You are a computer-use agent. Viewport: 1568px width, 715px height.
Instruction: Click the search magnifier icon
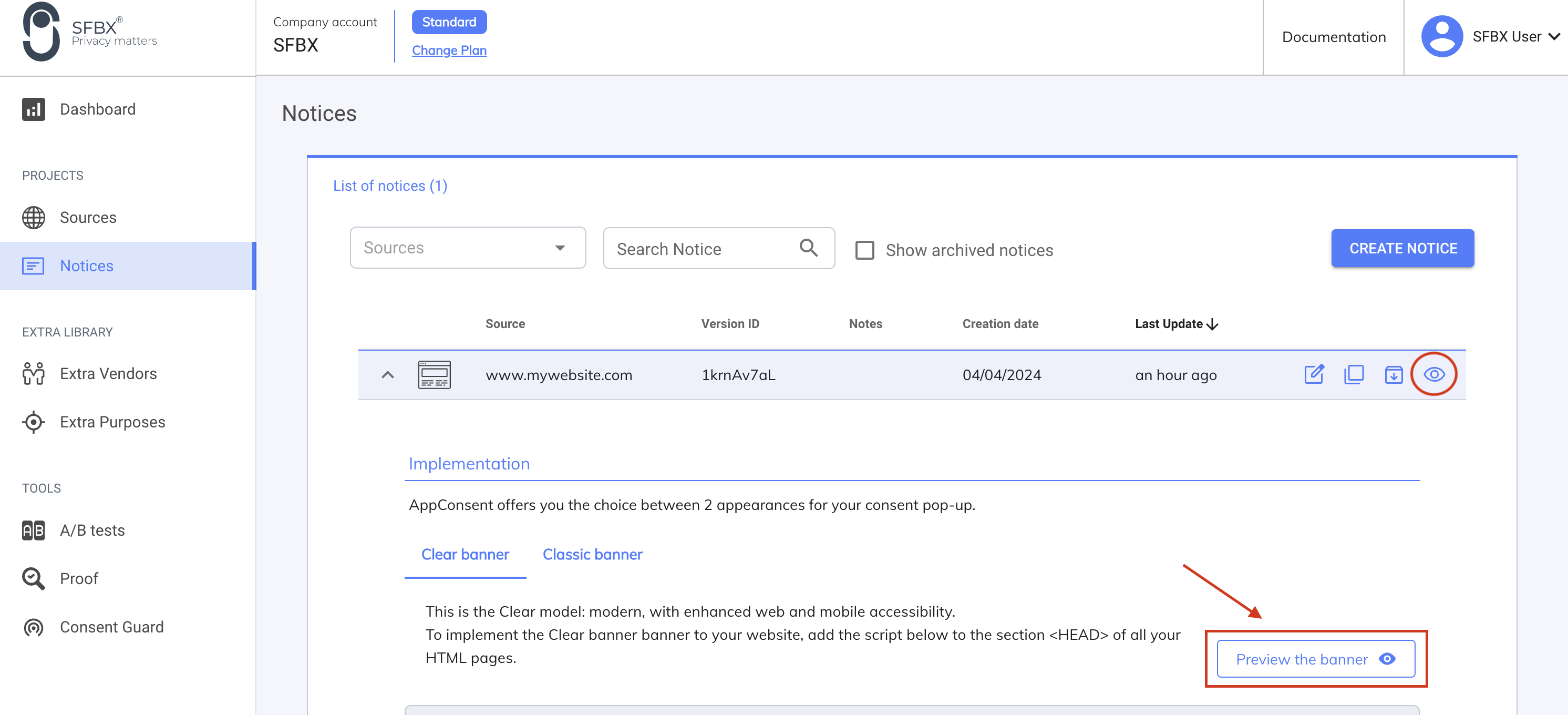click(x=808, y=248)
